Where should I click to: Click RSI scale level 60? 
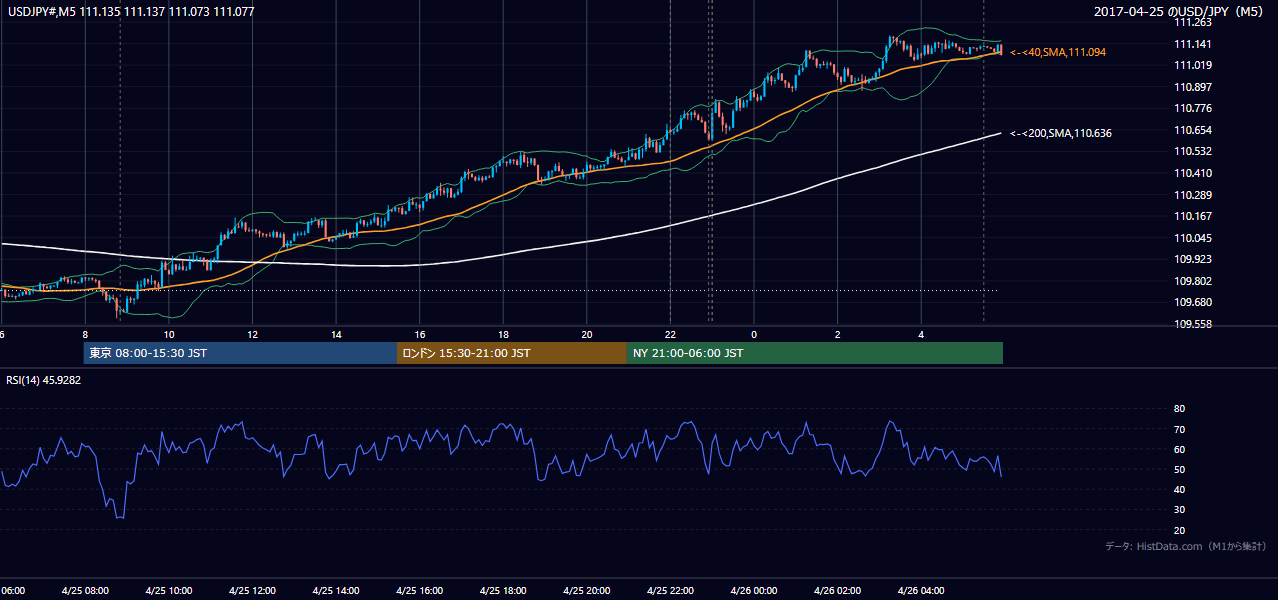(1179, 449)
